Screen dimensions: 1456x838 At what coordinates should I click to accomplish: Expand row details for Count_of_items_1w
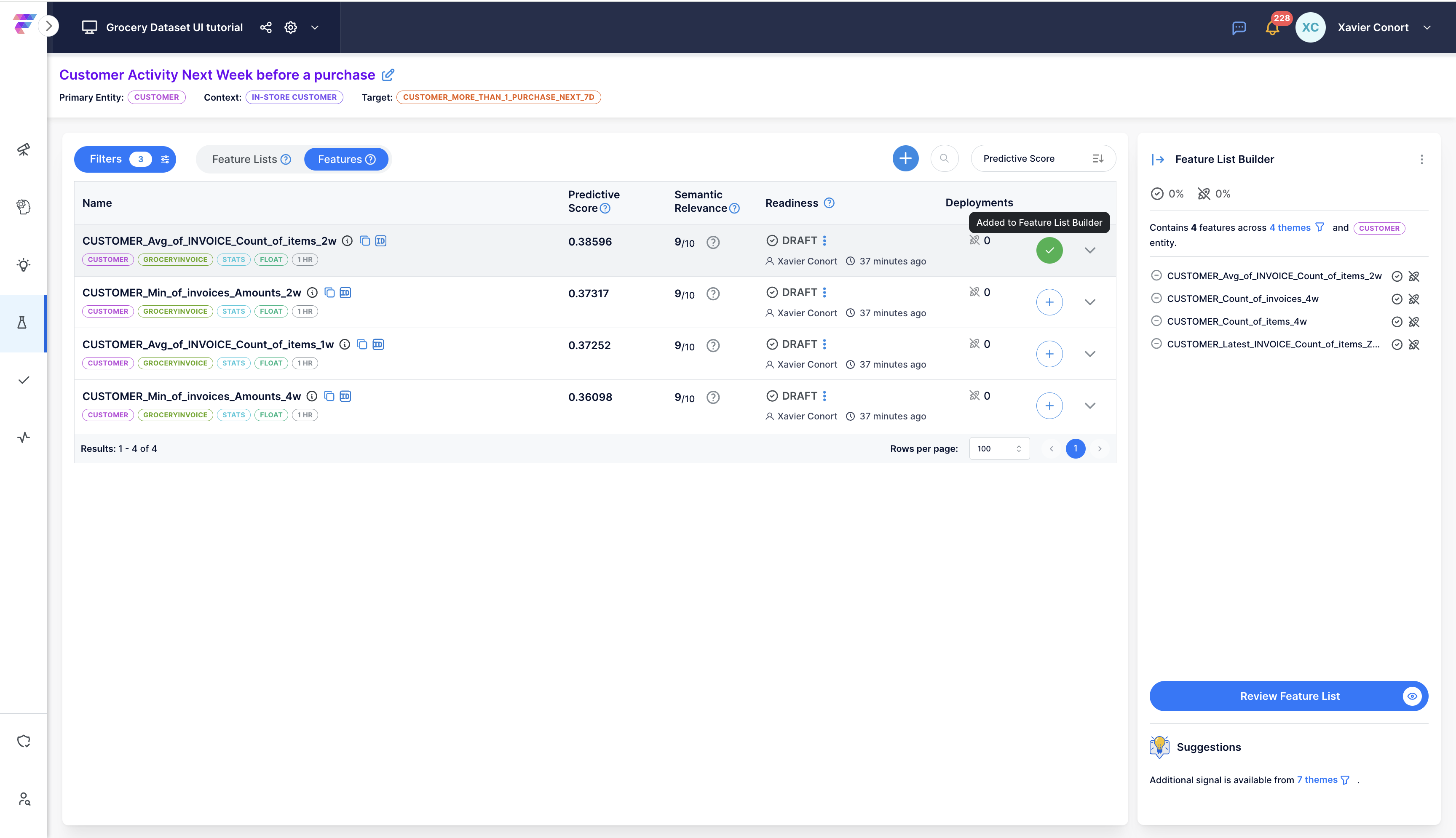pos(1090,354)
